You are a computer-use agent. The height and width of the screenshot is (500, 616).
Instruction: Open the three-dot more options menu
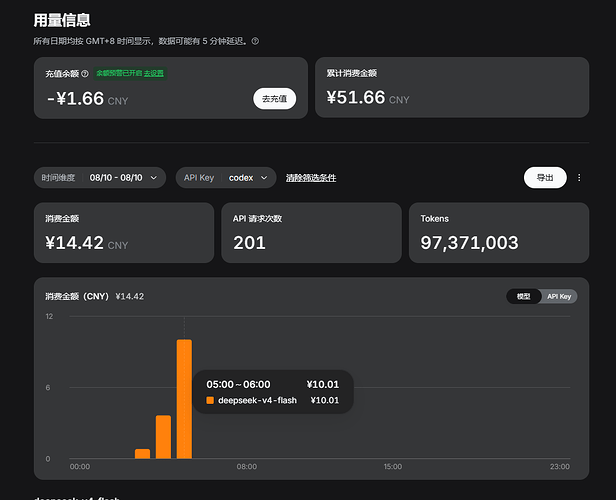point(579,178)
